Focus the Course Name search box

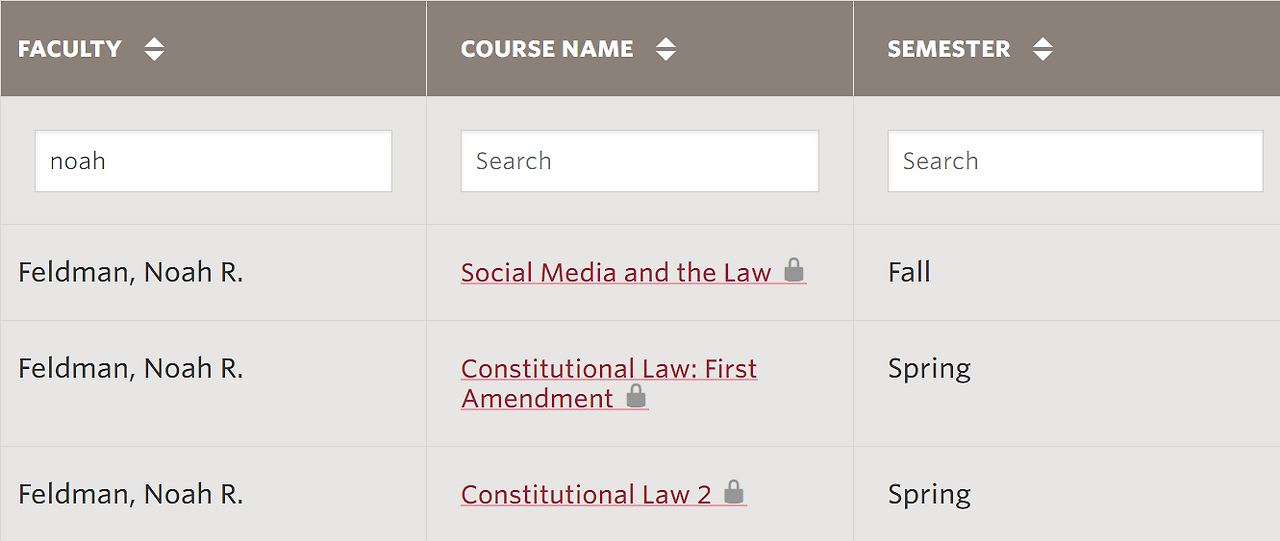pyautogui.click(x=640, y=161)
